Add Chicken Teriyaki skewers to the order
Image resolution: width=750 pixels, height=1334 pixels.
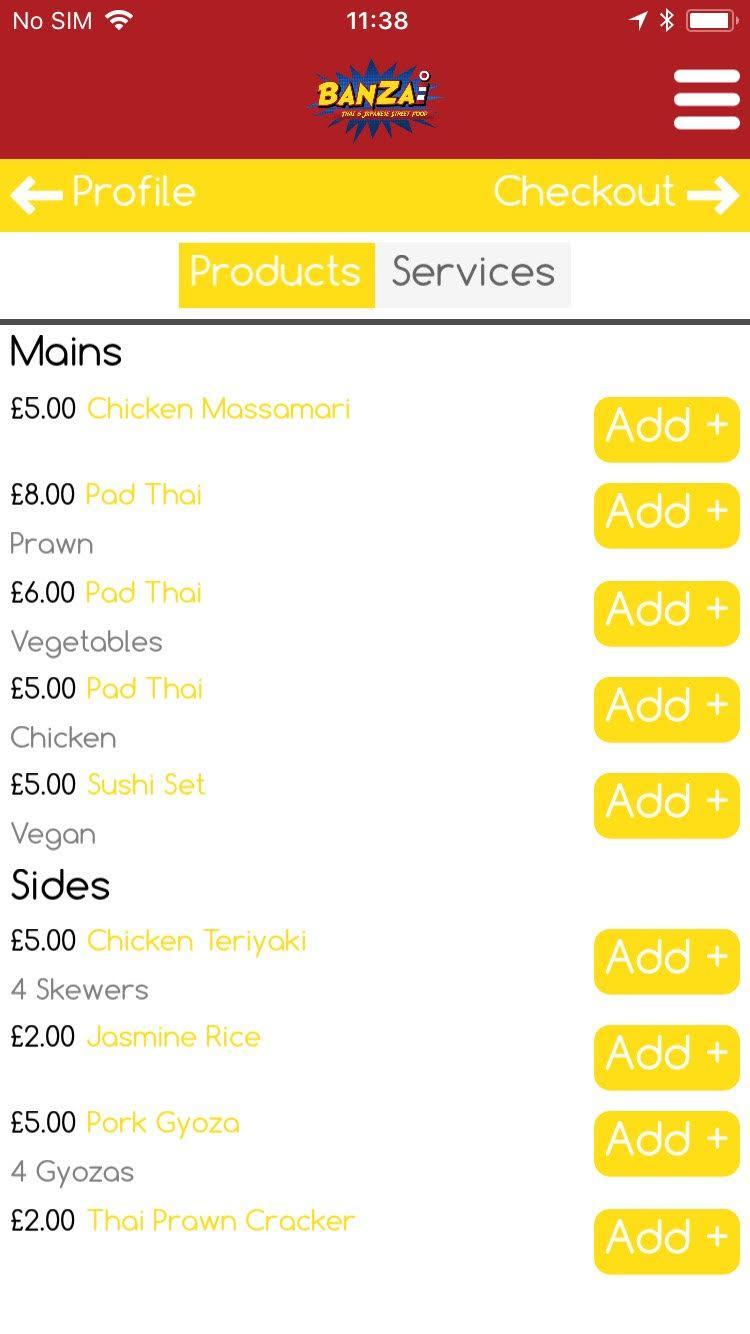click(666, 961)
